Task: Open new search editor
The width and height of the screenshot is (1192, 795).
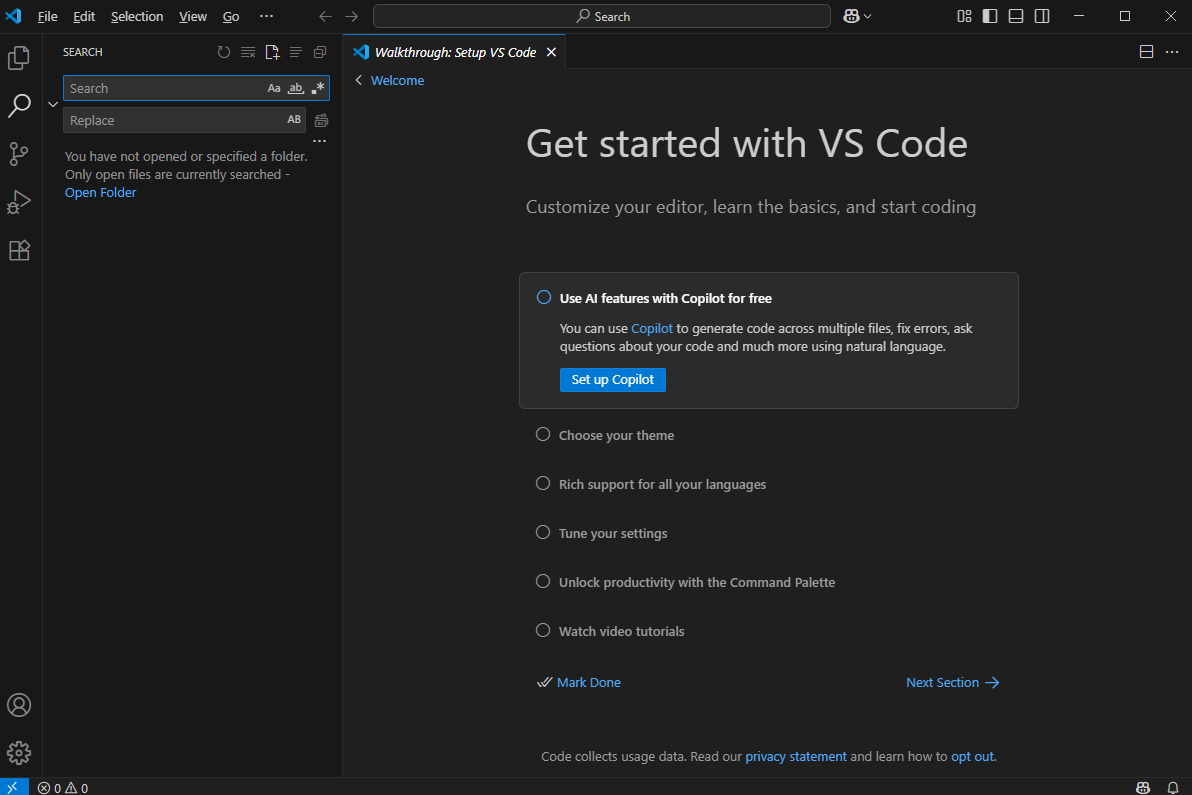Action: (x=272, y=52)
